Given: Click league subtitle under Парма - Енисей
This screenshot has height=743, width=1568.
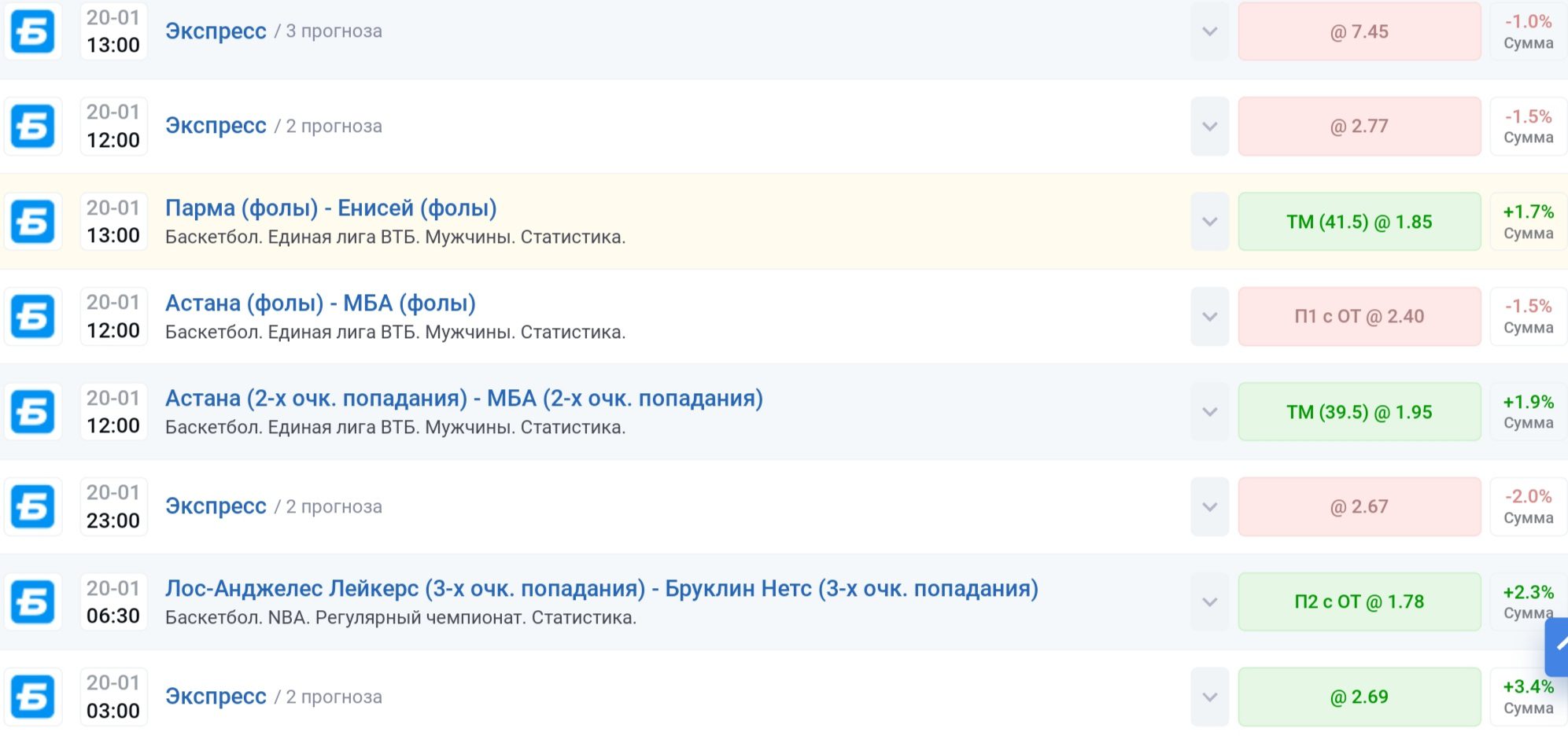Looking at the screenshot, I should pos(395,237).
